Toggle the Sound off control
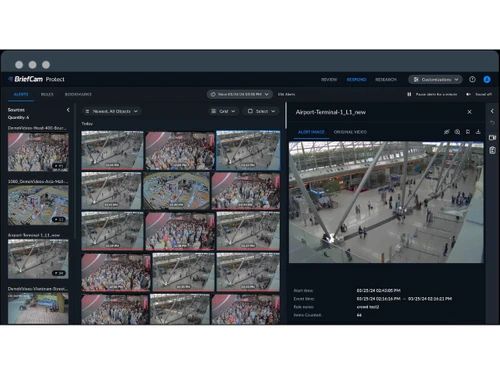The width and height of the screenshot is (500, 375). click(479, 94)
